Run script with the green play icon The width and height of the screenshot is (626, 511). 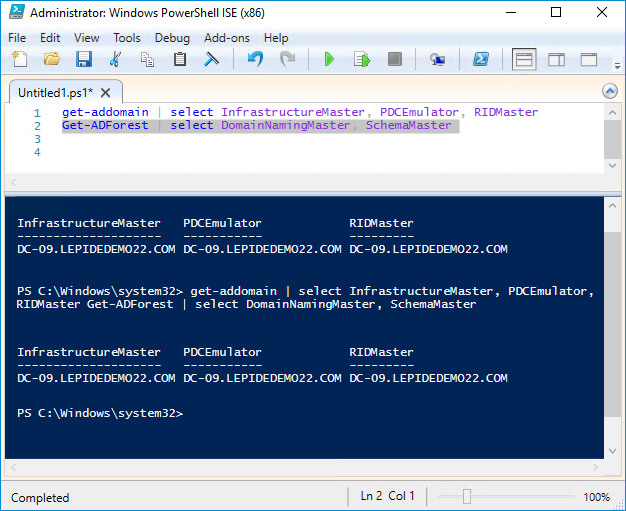tap(329, 59)
